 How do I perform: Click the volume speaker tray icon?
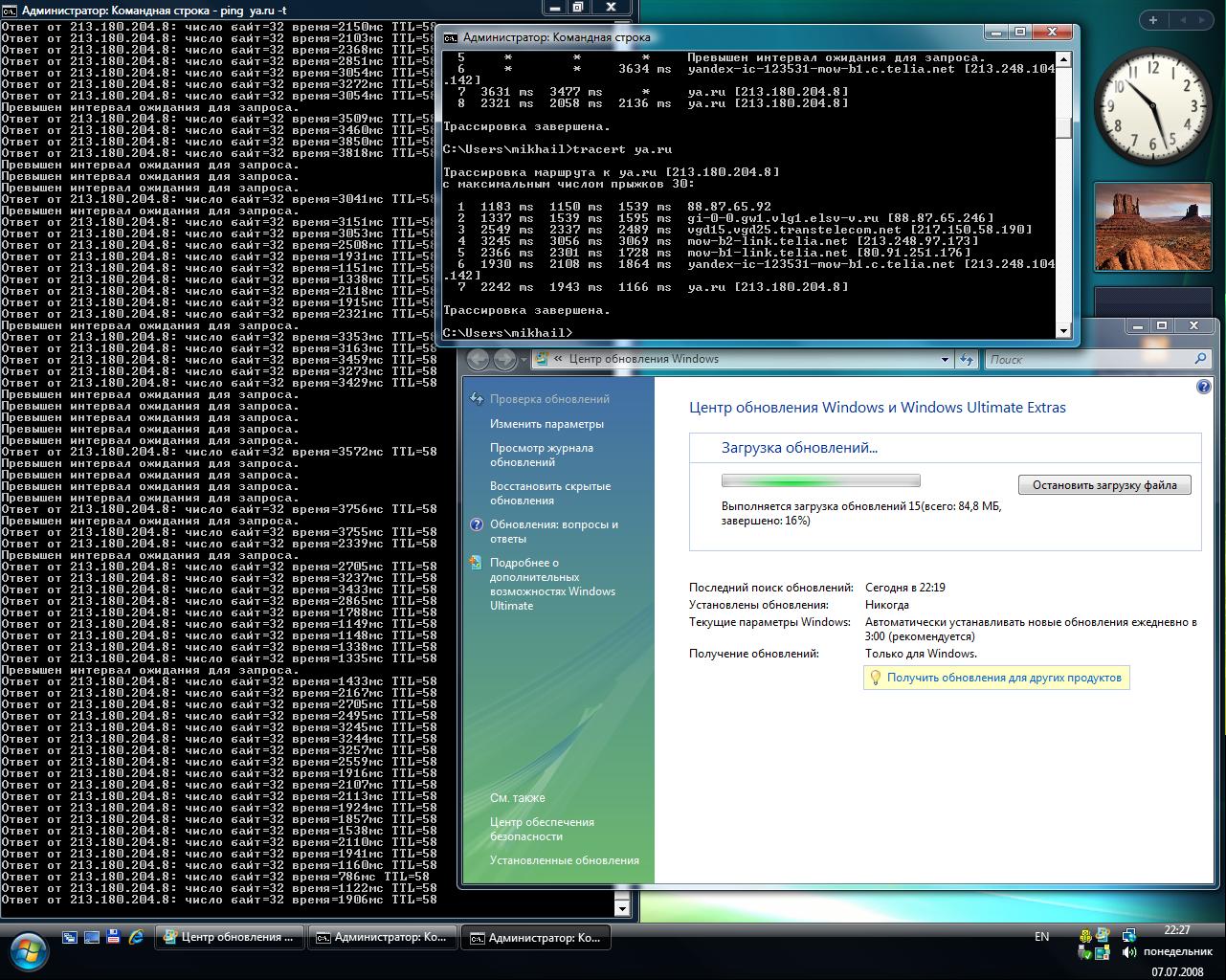pyautogui.click(x=1129, y=952)
